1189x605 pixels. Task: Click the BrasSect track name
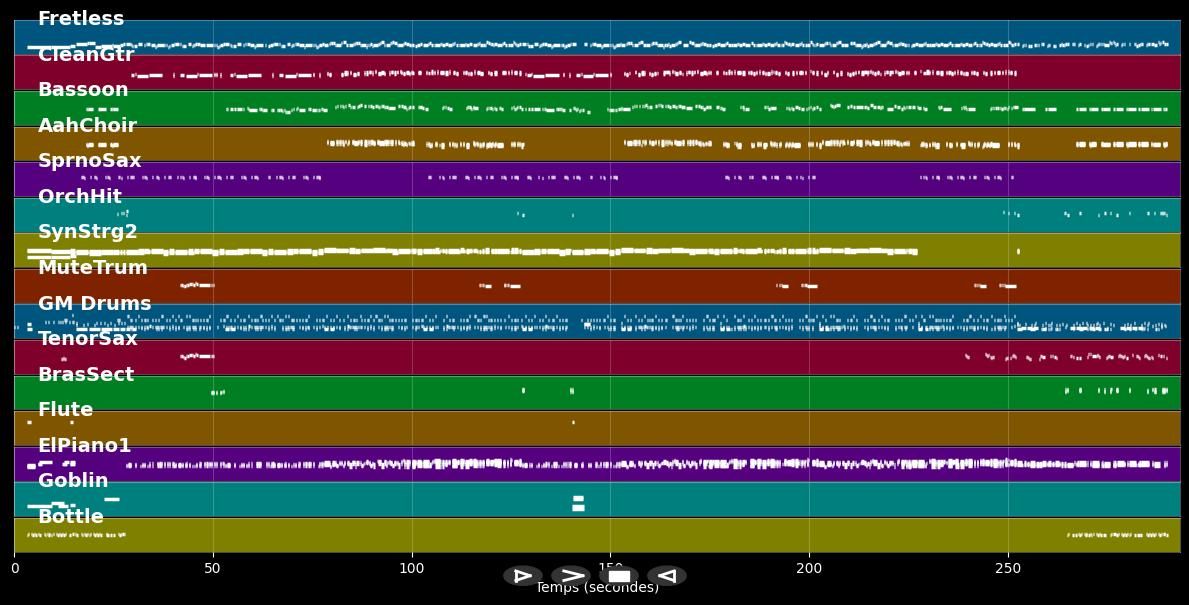(x=86, y=375)
